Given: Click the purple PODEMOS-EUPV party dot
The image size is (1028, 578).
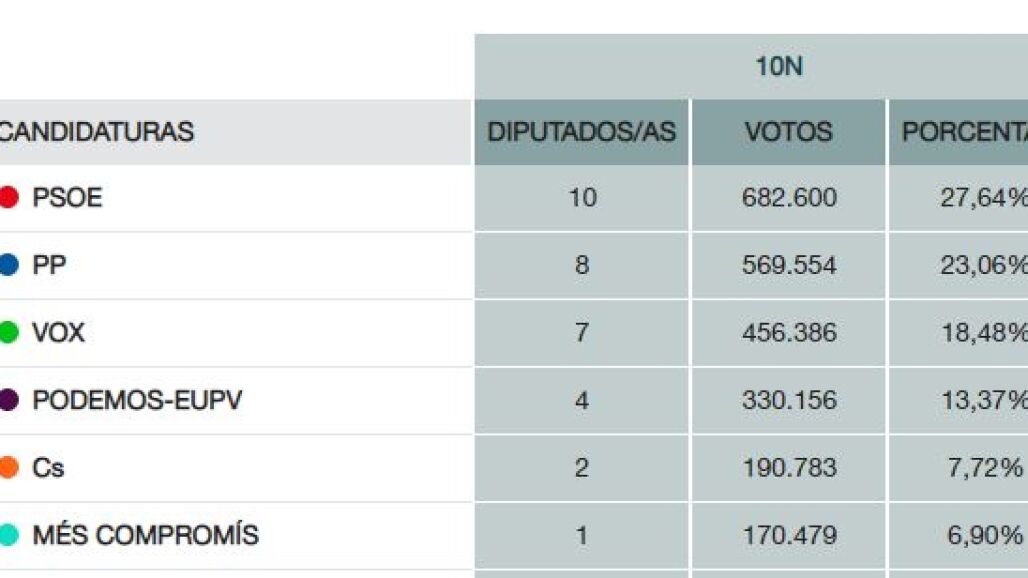Looking at the screenshot, I should click(x=9, y=400).
